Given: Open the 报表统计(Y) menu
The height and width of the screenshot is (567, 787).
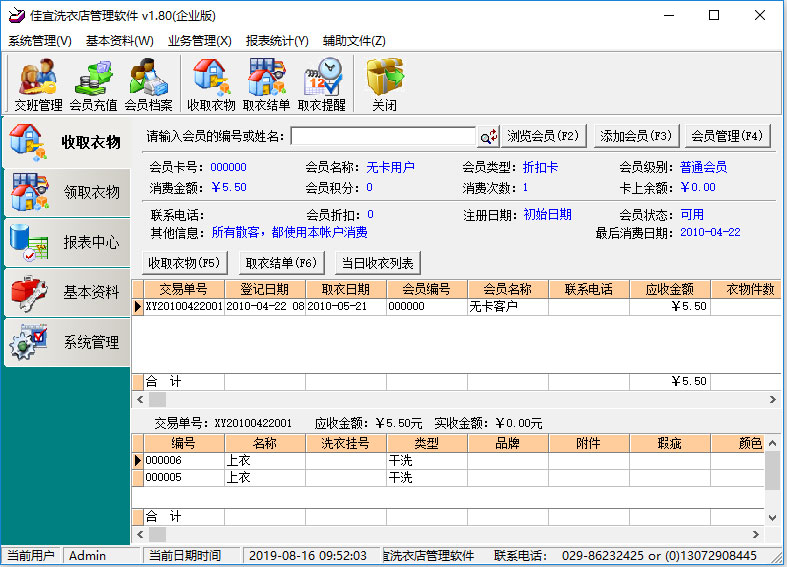Looking at the screenshot, I should click(277, 41).
